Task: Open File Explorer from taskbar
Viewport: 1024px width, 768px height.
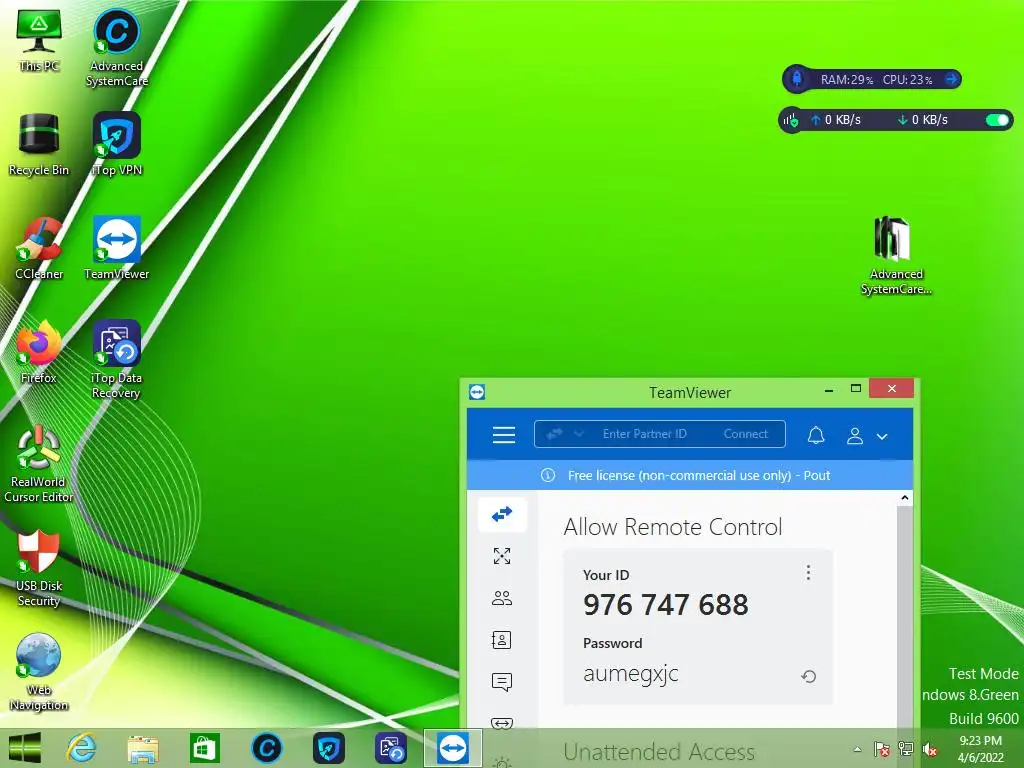Action: coord(143,748)
